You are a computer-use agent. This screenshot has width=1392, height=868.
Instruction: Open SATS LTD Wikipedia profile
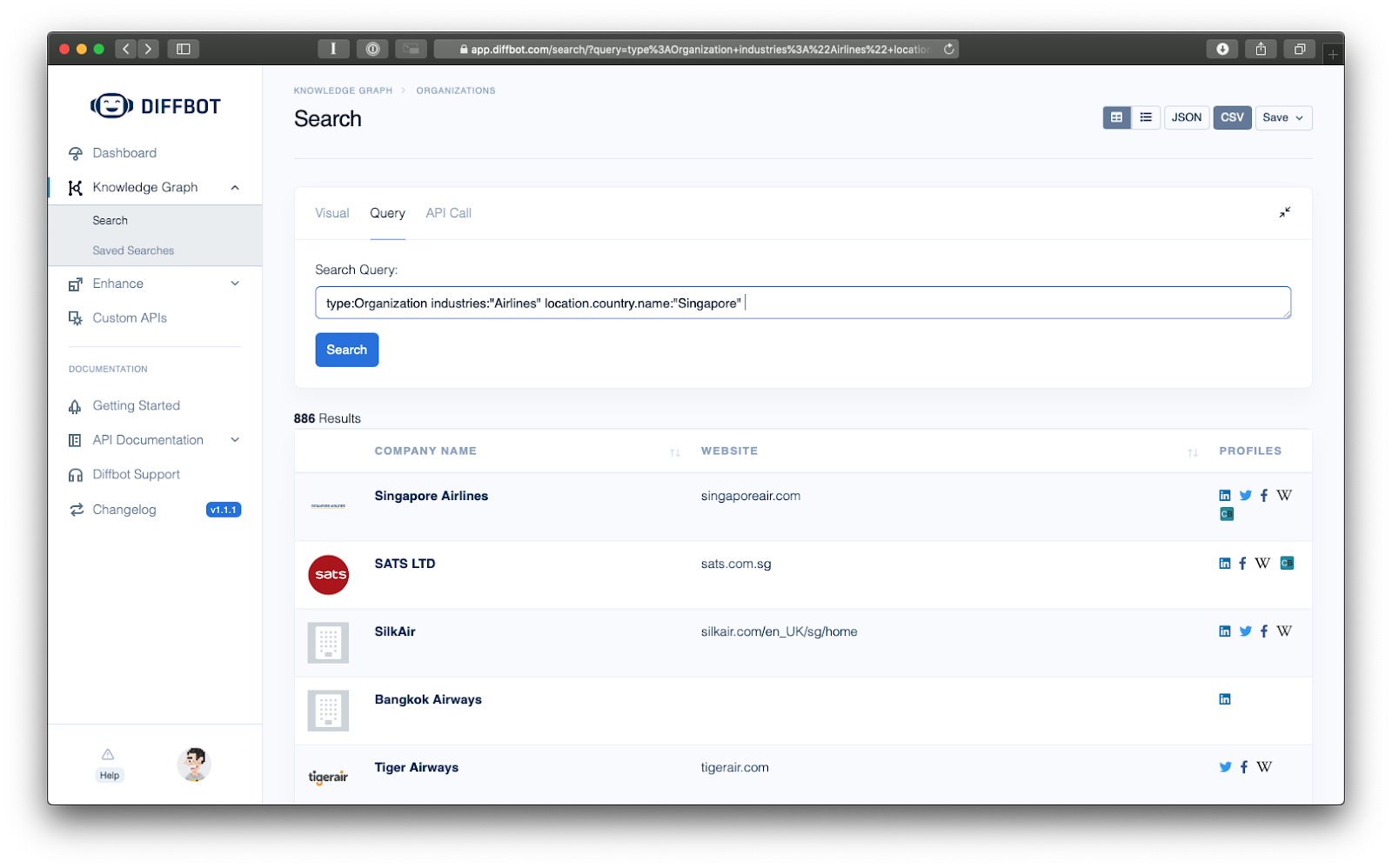(x=1262, y=564)
